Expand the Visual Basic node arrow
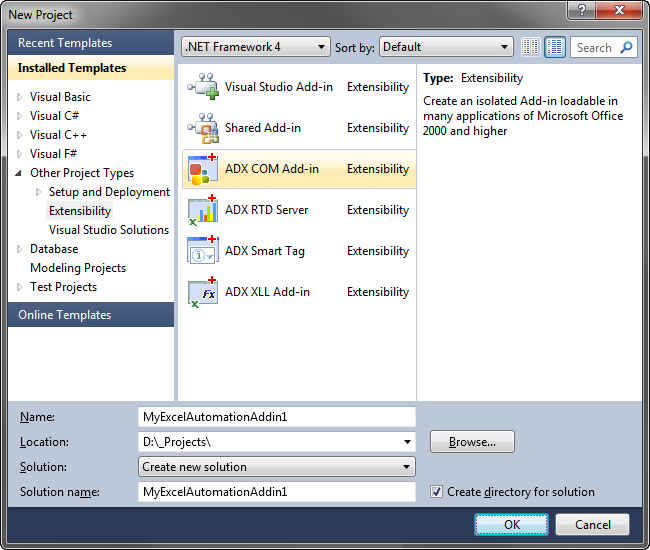 (19, 97)
